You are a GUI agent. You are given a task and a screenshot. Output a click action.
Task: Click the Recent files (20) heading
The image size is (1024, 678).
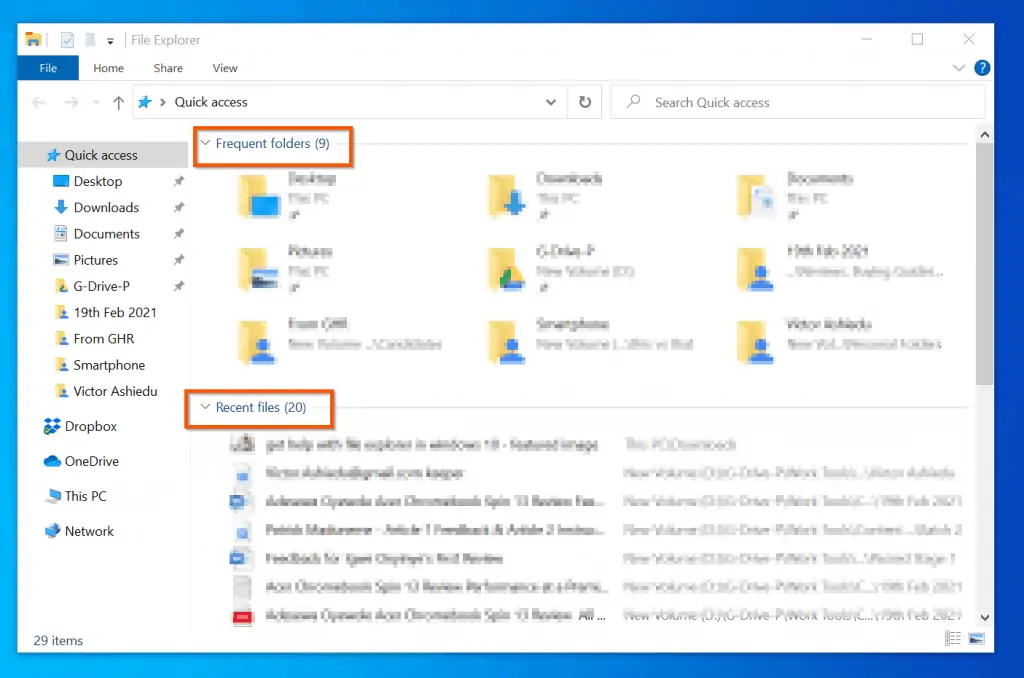click(x=261, y=407)
